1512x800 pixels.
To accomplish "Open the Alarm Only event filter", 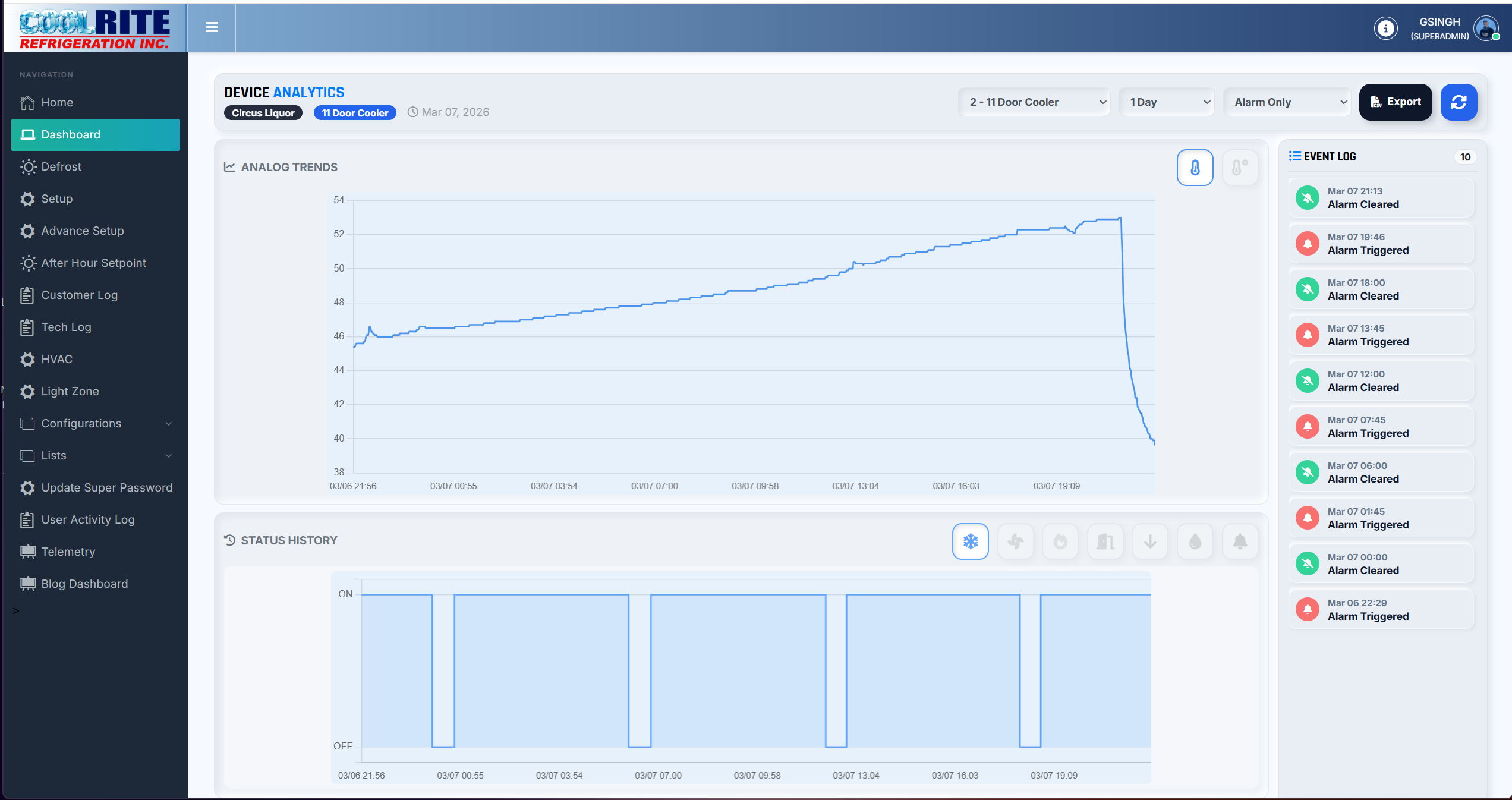I will pos(1287,102).
